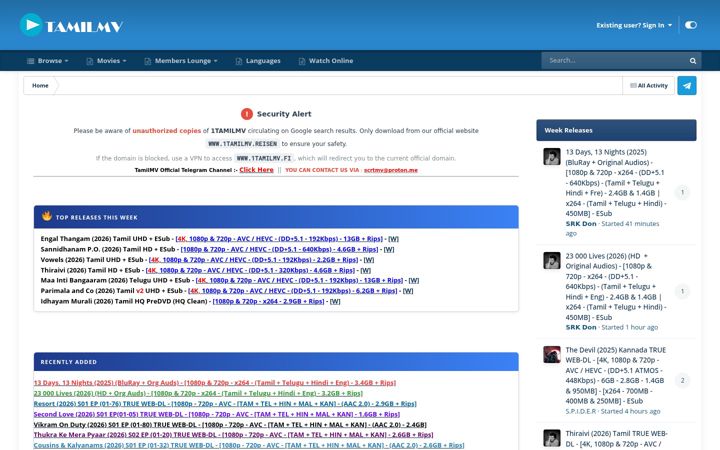Screen dimensions: 720x450
Task: Click avatar beside 13 Days, 13 Nights post
Action: tap(552, 157)
